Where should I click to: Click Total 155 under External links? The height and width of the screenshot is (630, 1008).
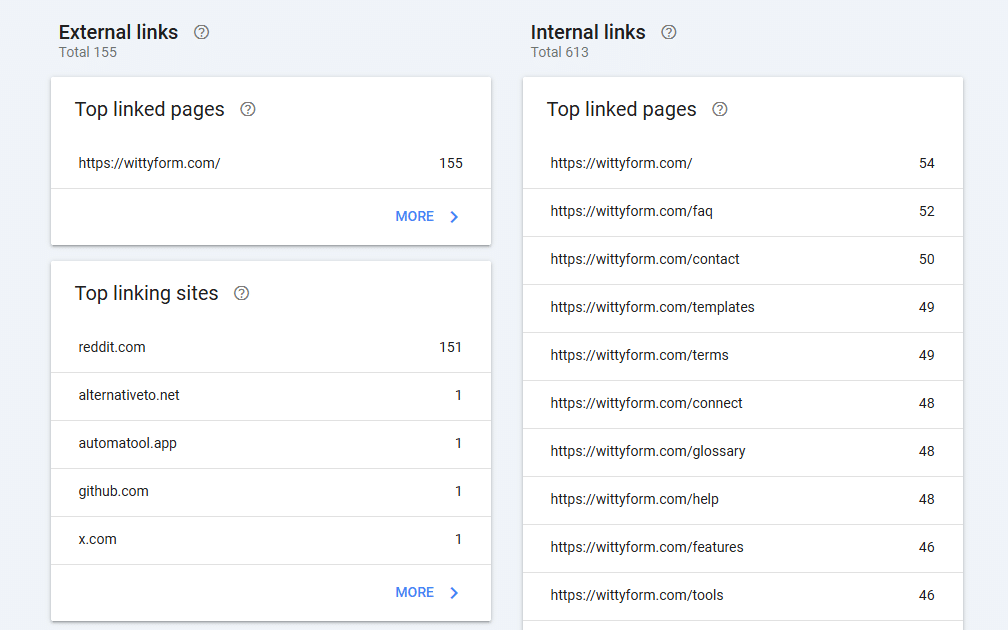88,52
